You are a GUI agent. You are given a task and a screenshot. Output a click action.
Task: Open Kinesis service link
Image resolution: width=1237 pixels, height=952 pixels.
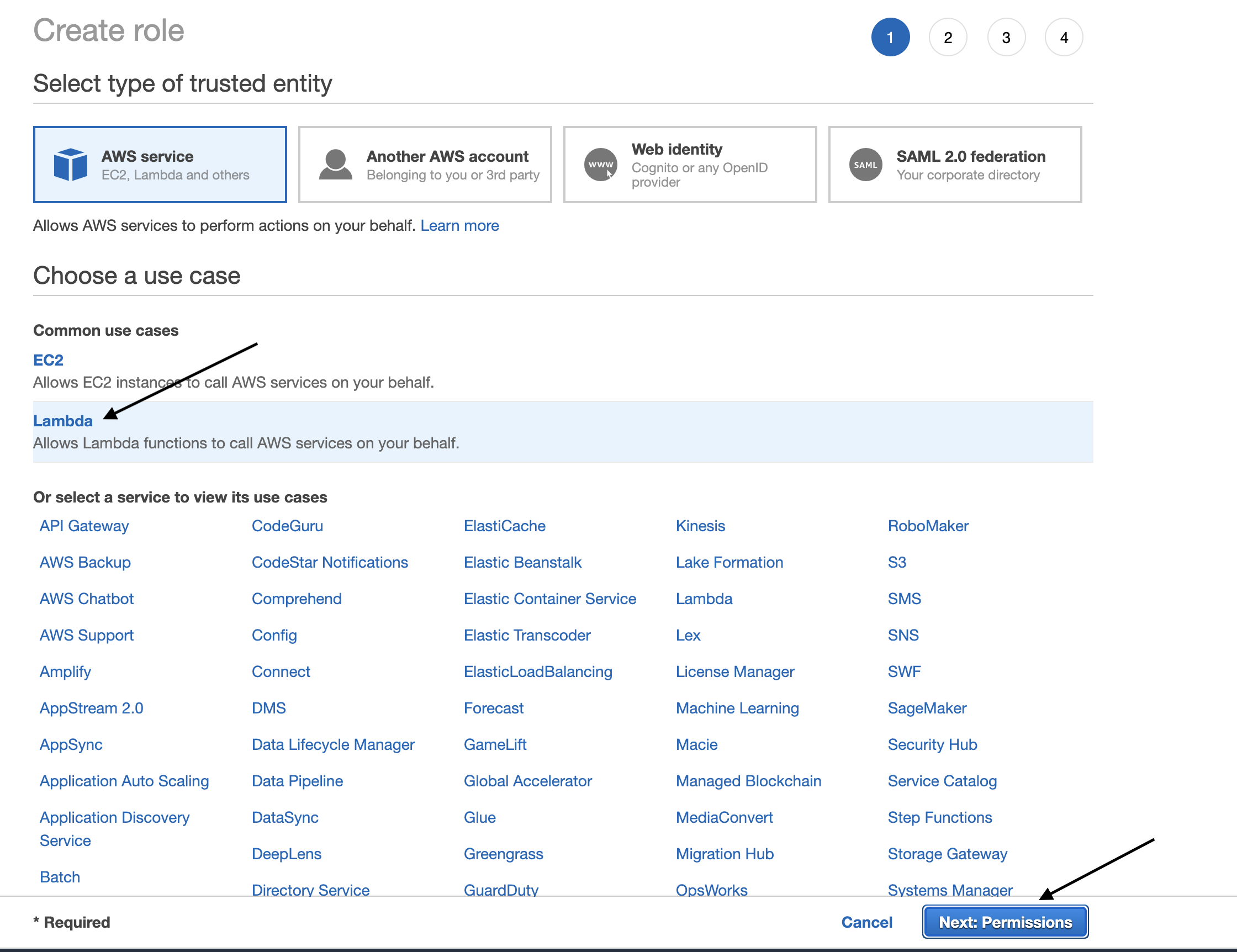click(700, 526)
